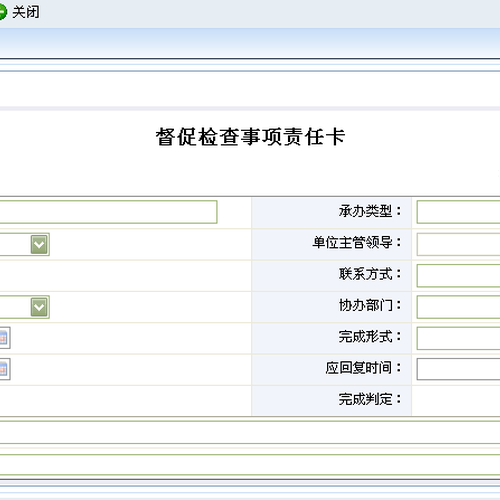Expand the lower green dropdown arrow
Viewport: 500px width, 500px height.
[39, 307]
